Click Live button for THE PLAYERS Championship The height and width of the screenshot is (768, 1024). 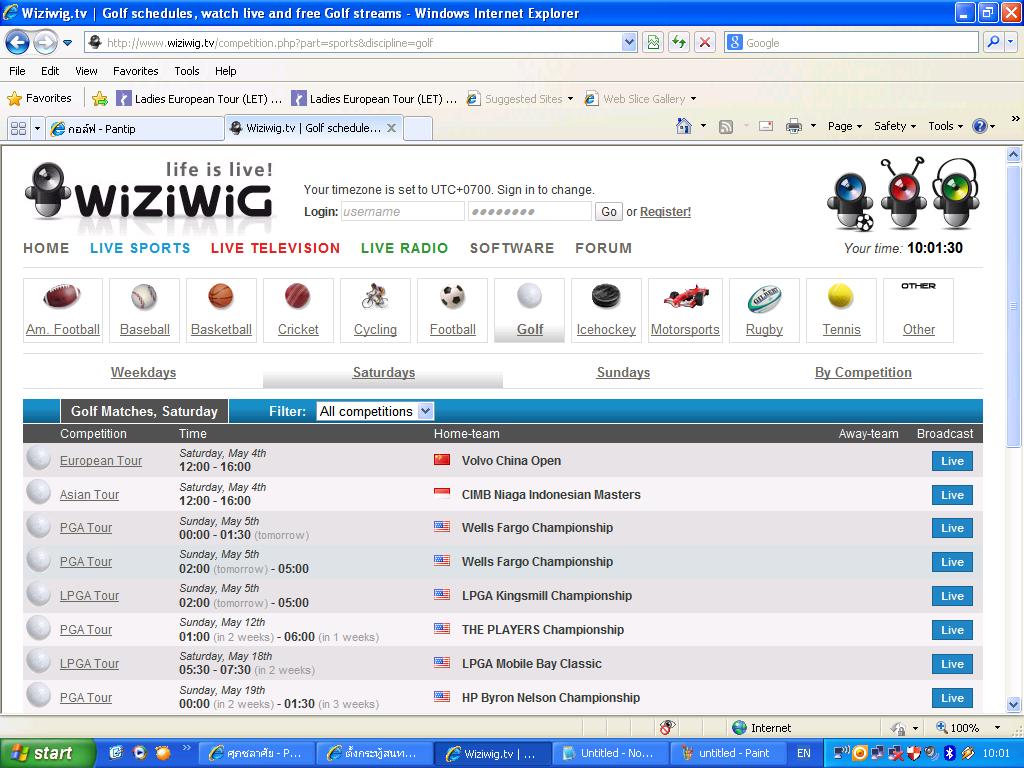(x=952, y=630)
